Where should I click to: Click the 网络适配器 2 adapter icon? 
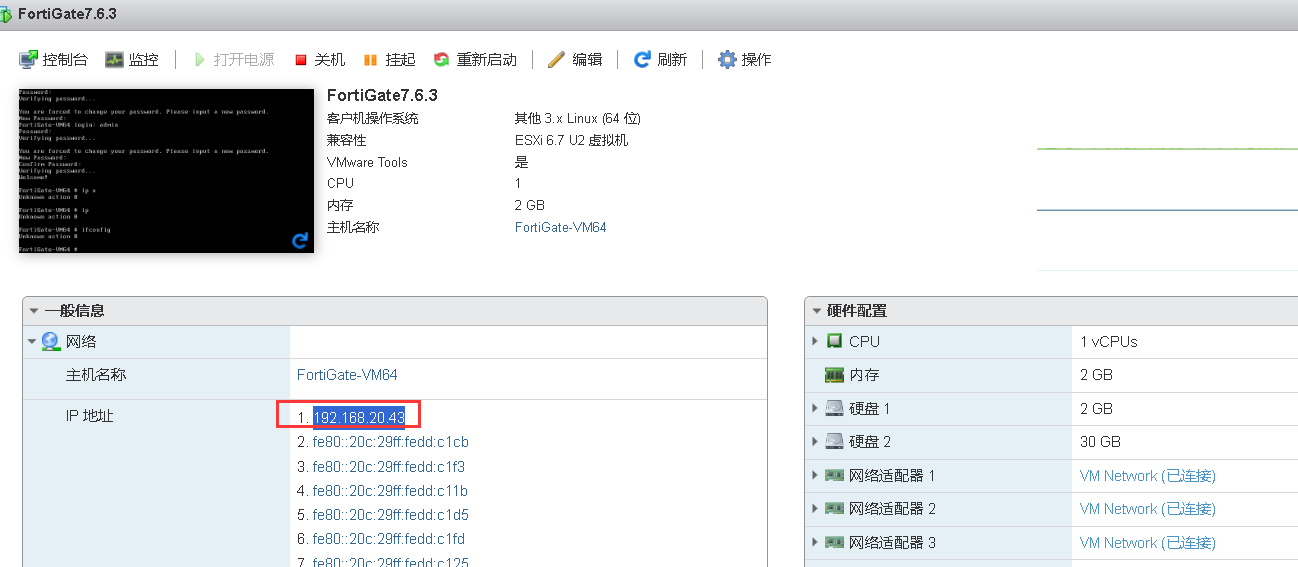(834, 509)
